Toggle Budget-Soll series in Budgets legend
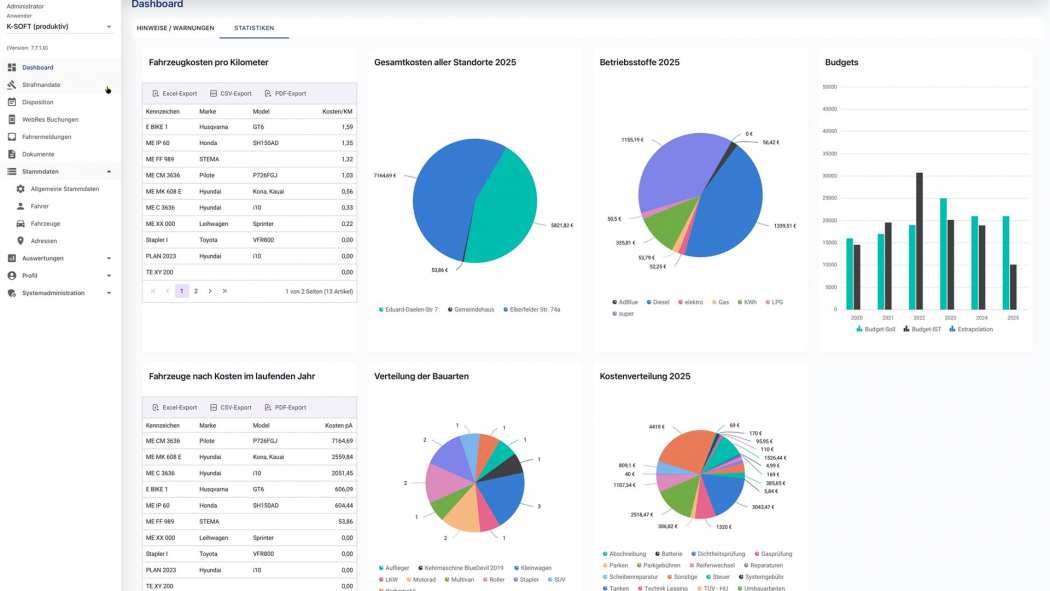Viewport: 1050px width, 591px height. [875, 329]
